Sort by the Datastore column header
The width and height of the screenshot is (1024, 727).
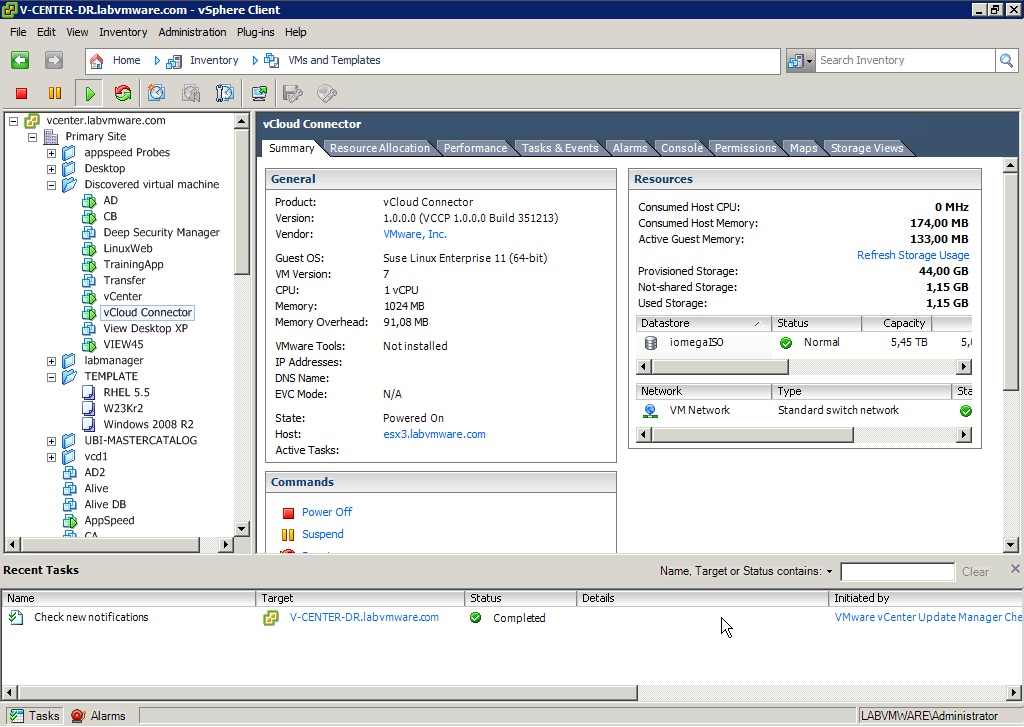703,323
